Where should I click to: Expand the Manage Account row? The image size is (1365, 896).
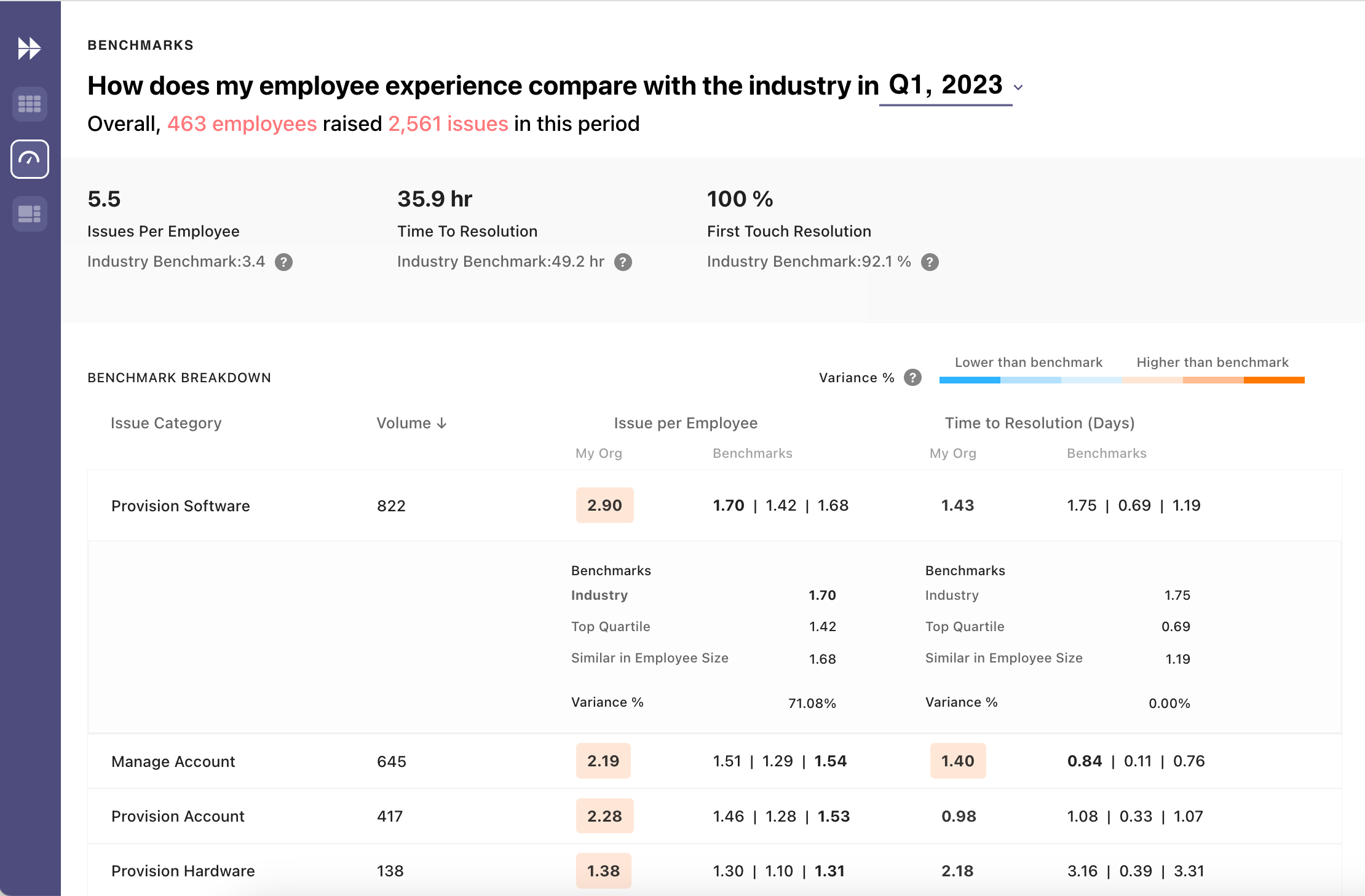[173, 761]
